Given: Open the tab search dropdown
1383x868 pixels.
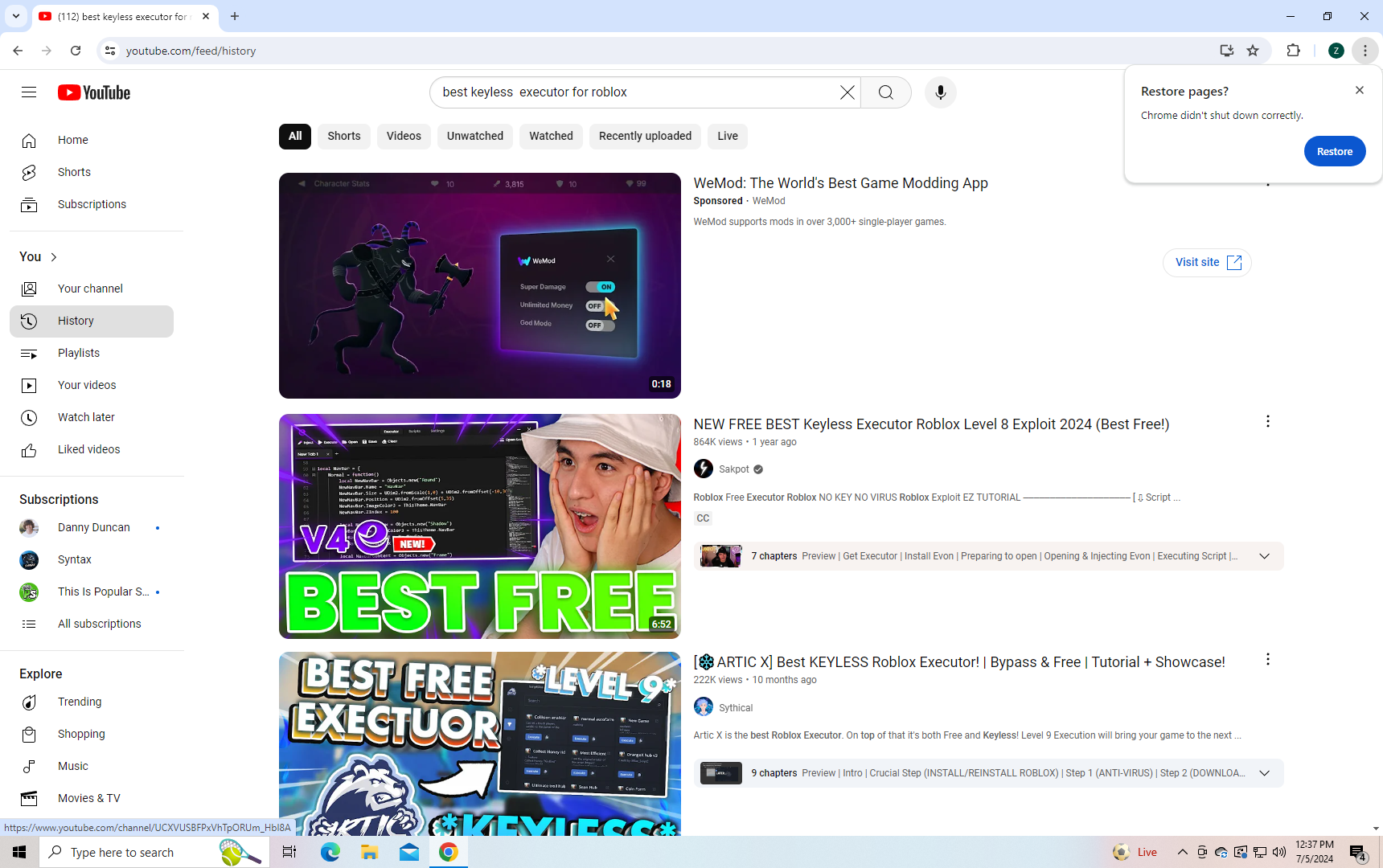Looking at the screenshot, I should click(16, 16).
